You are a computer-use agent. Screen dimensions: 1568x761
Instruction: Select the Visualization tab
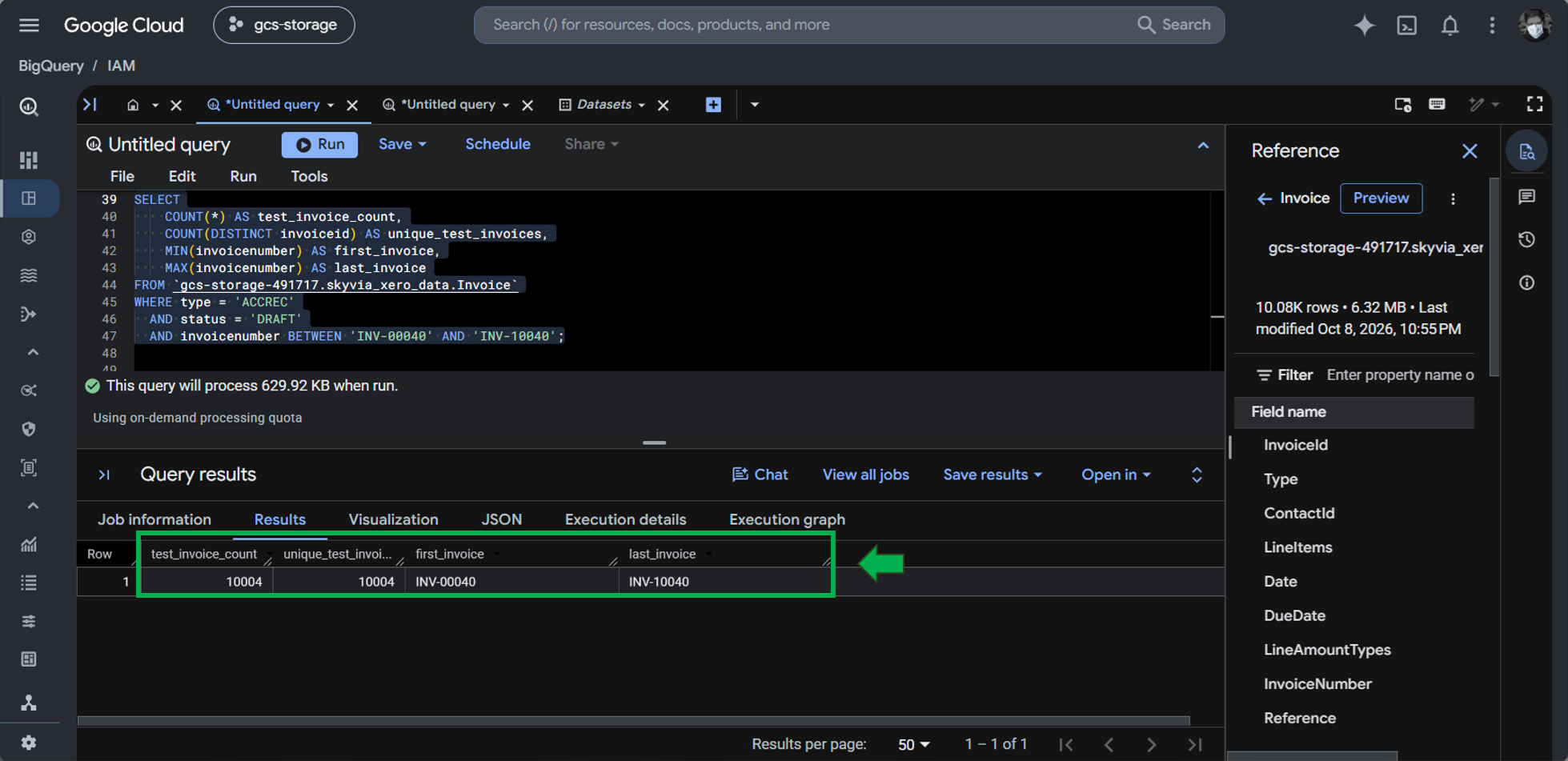[x=393, y=519]
